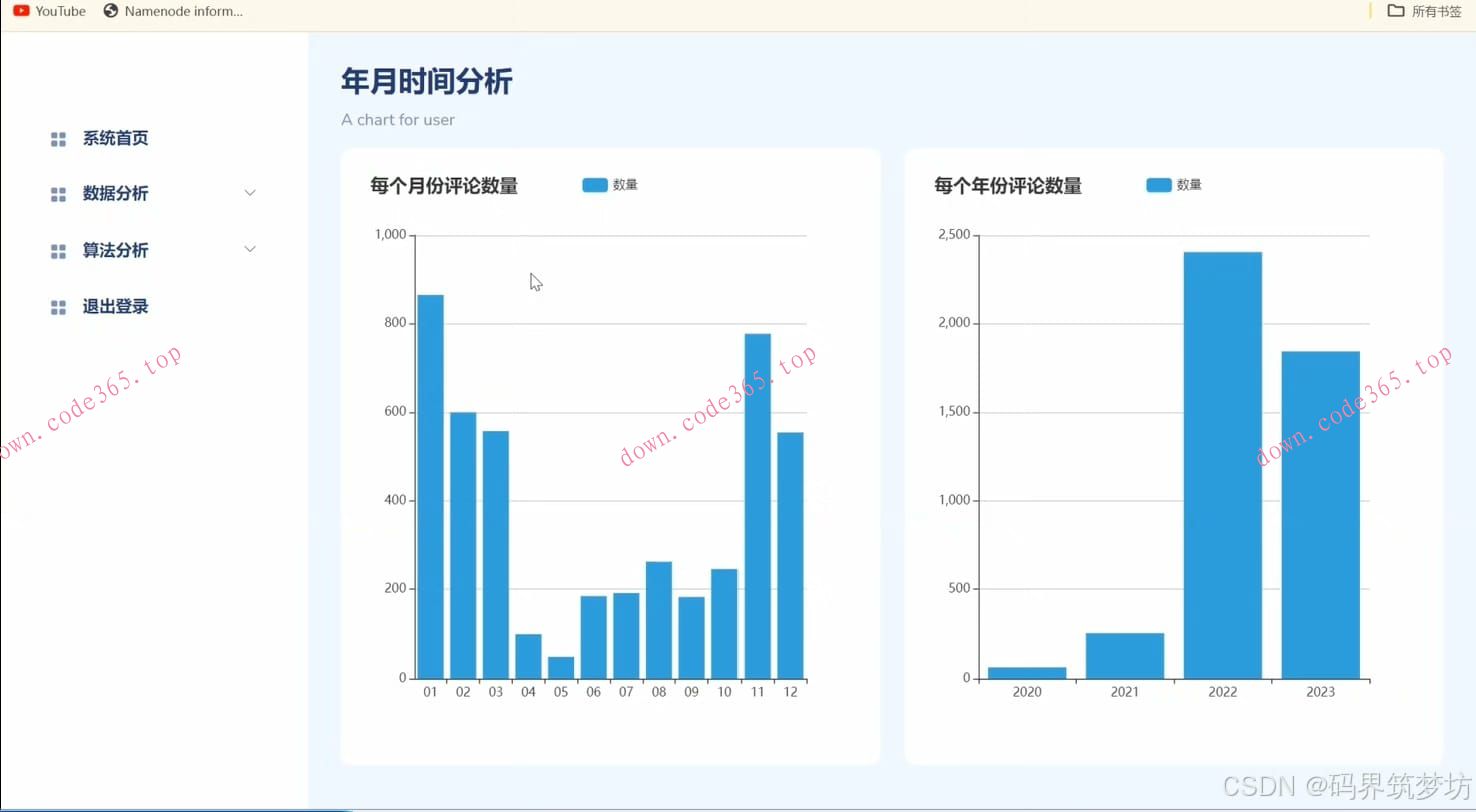1476x812 pixels.
Task: Click the 2022 x-axis label
Action: pos(1223,692)
